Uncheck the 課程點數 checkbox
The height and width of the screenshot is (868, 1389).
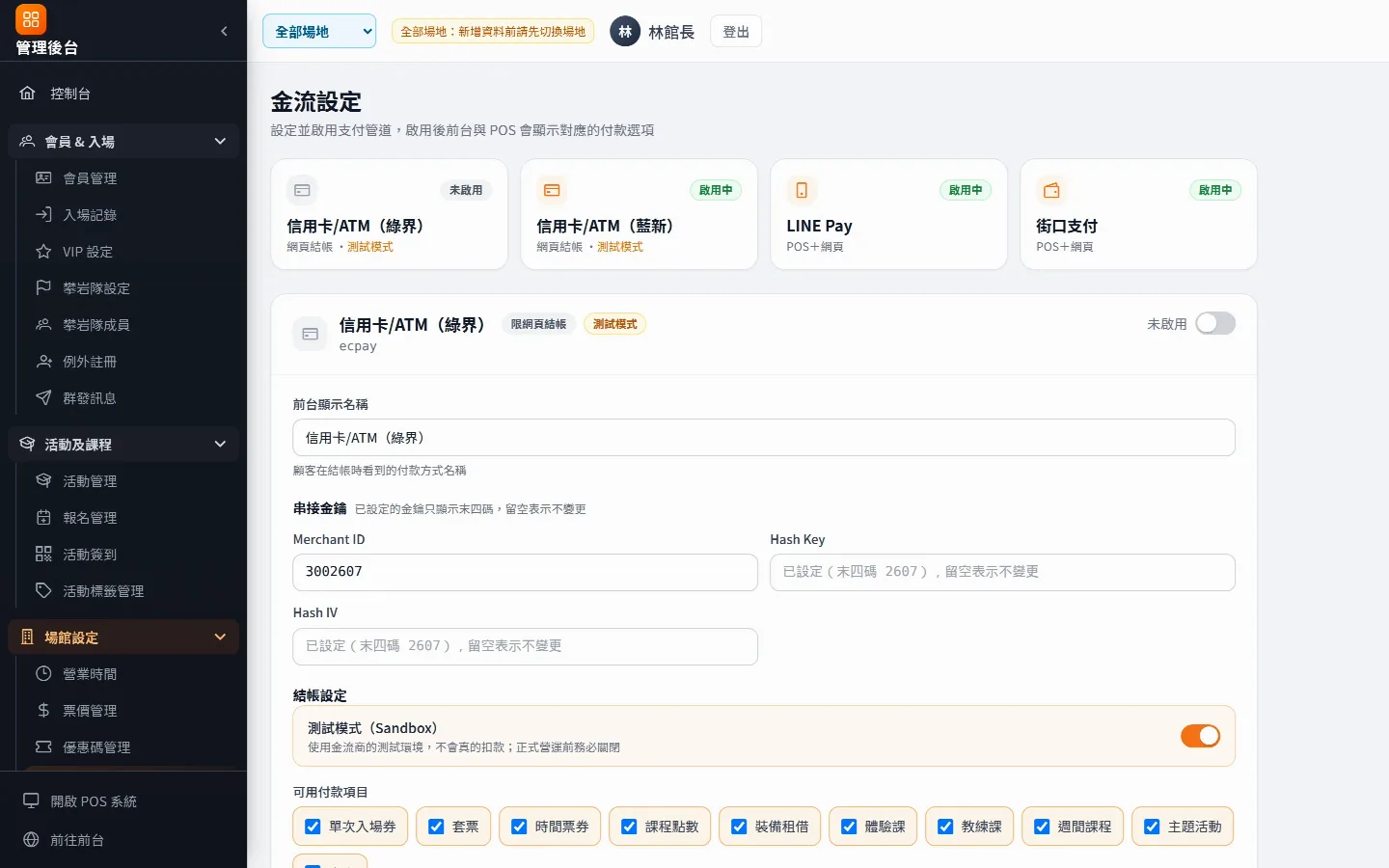click(x=629, y=827)
